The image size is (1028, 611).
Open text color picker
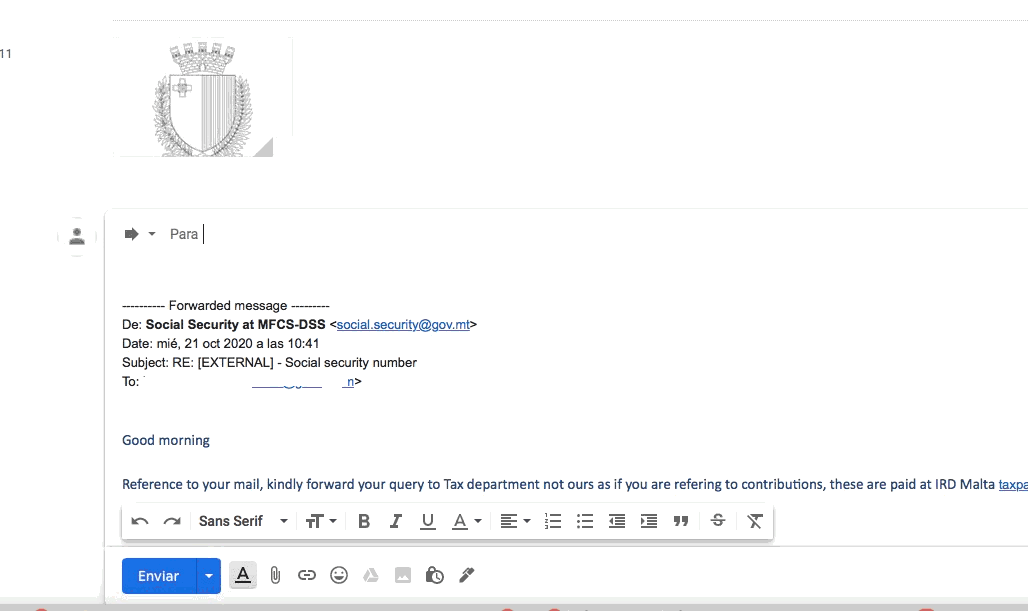tap(467, 521)
